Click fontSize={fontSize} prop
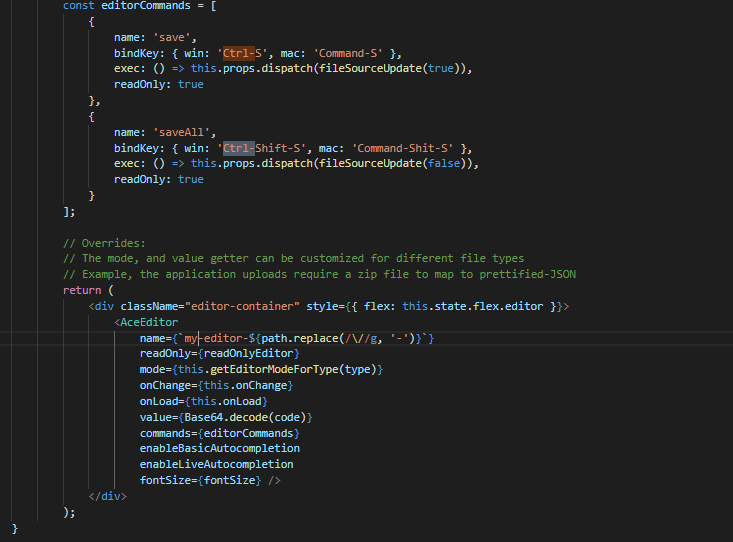 pyautogui.click(x=200, y=480)
